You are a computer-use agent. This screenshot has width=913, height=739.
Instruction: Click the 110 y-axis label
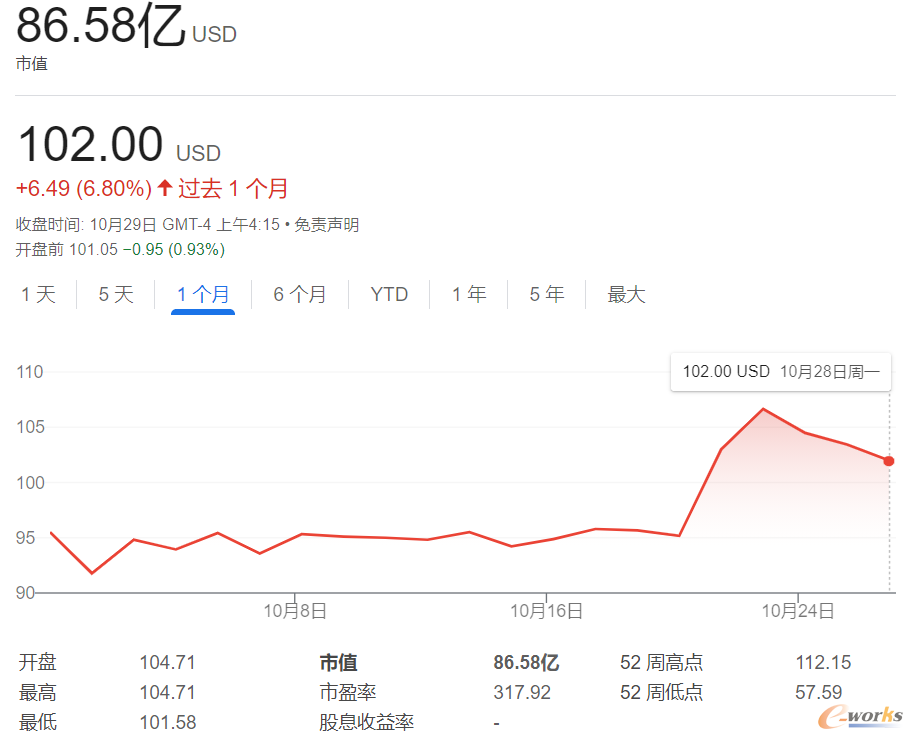[x=30, y=372]
